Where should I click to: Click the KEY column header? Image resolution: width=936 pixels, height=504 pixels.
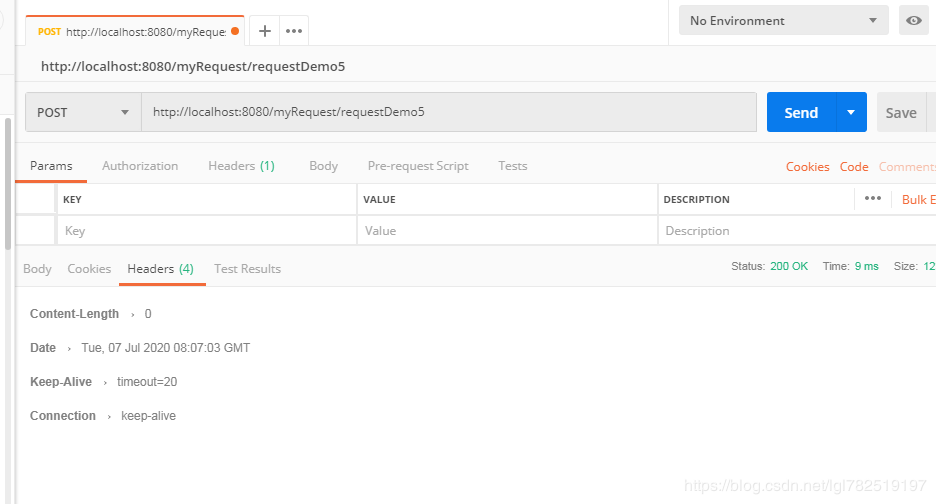point(72,199)
